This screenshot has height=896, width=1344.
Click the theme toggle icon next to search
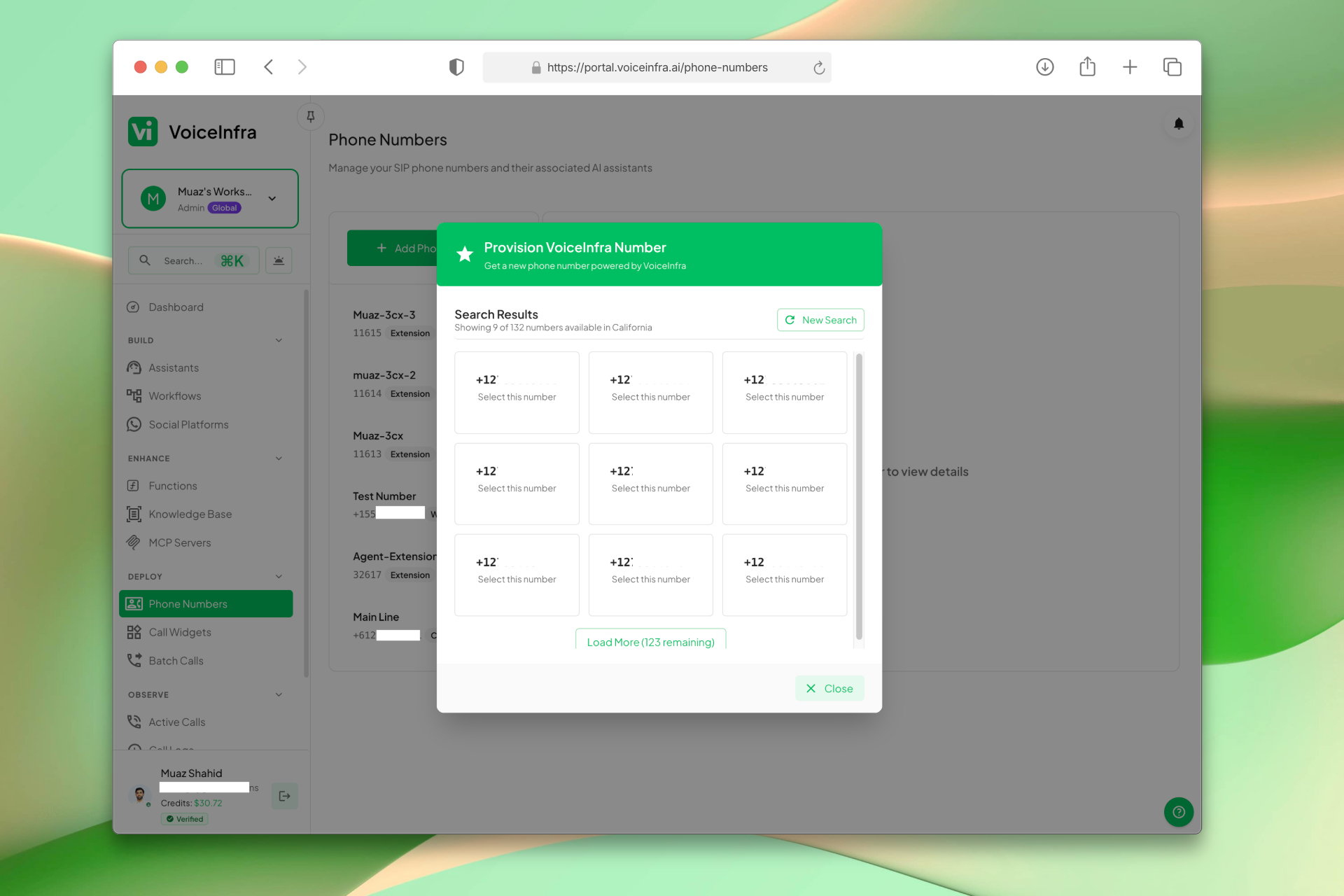(279, 260)
